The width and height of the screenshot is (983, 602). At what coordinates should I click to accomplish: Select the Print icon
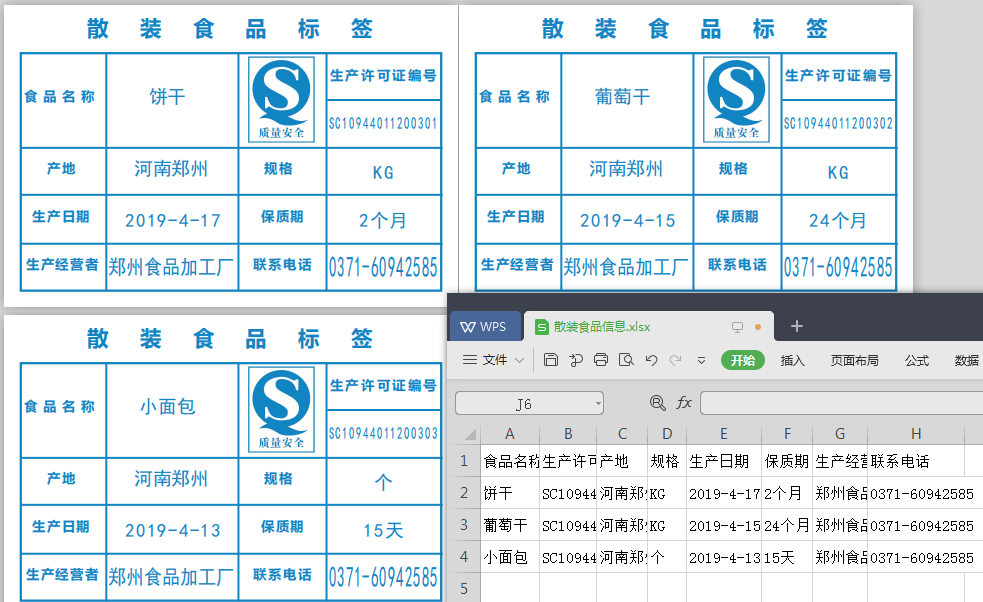tap(600, 361)
